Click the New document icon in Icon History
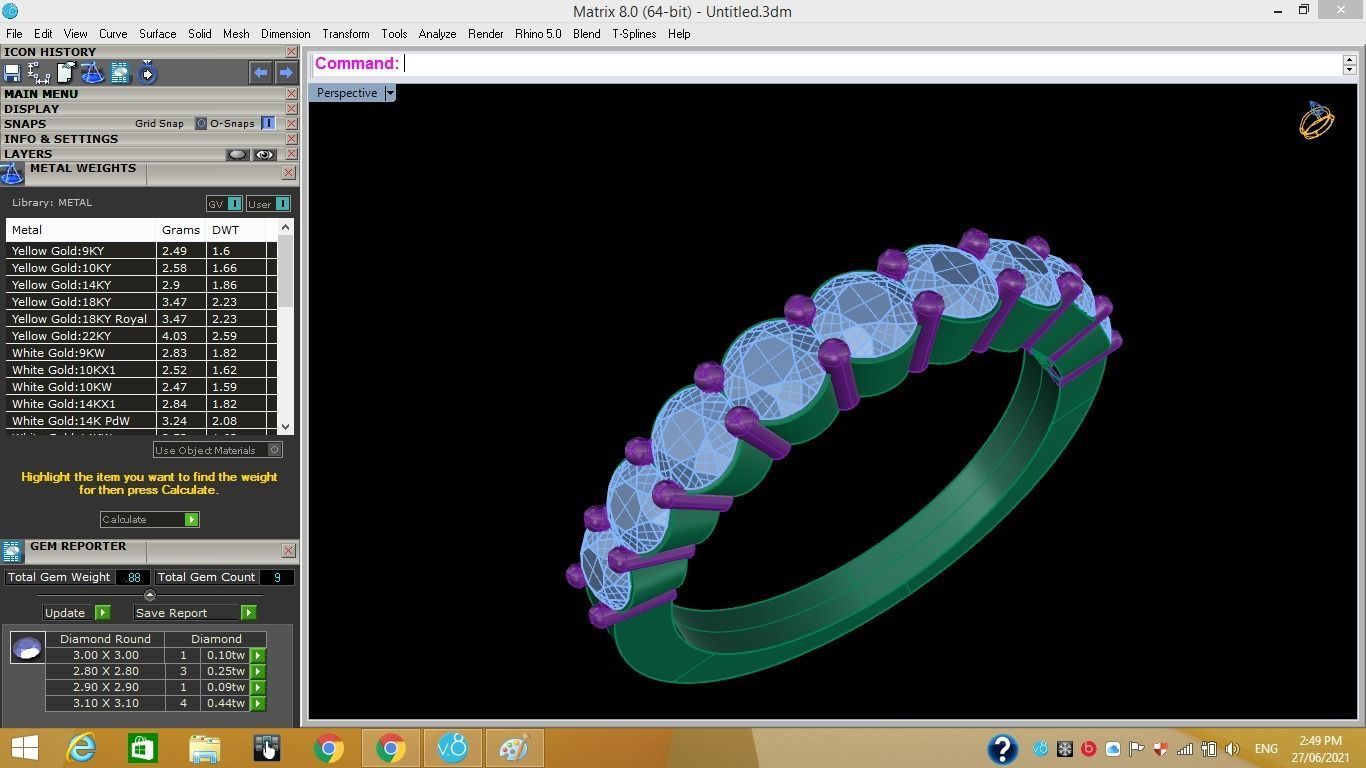 (x=66, y=73)
